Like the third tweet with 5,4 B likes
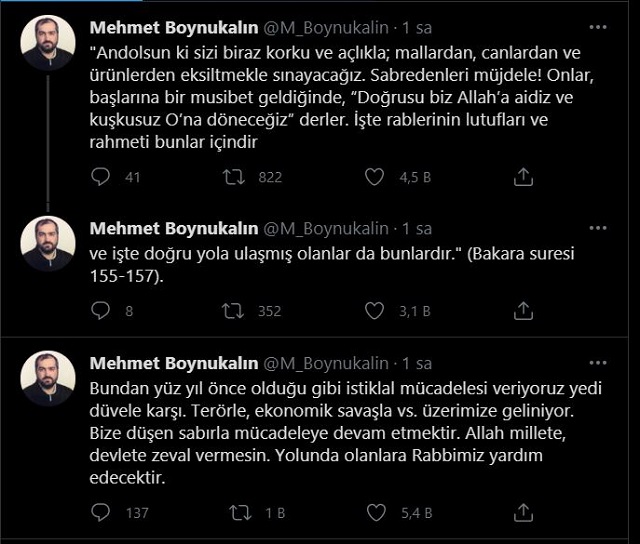 point(375,513)
